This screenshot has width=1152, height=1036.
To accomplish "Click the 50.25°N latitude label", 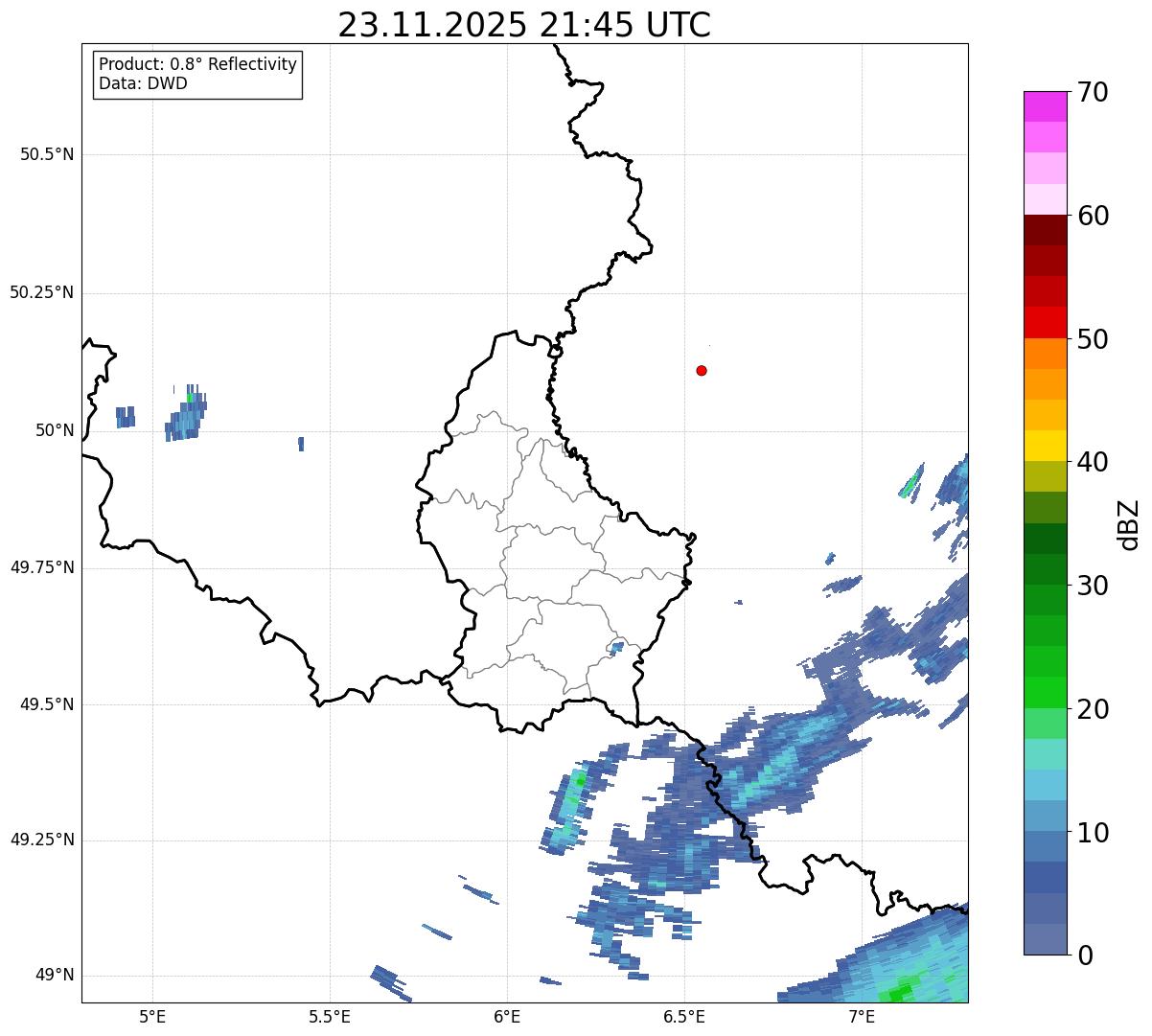I will (42, 292).
